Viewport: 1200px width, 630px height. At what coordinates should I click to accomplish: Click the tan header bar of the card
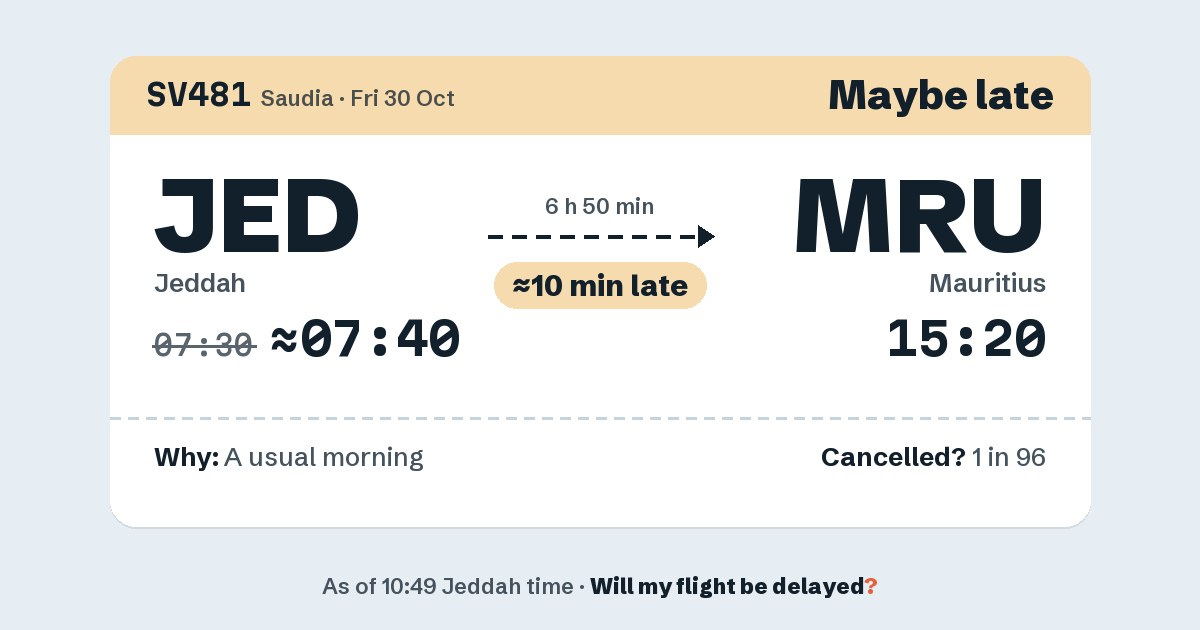coord(600,95)
